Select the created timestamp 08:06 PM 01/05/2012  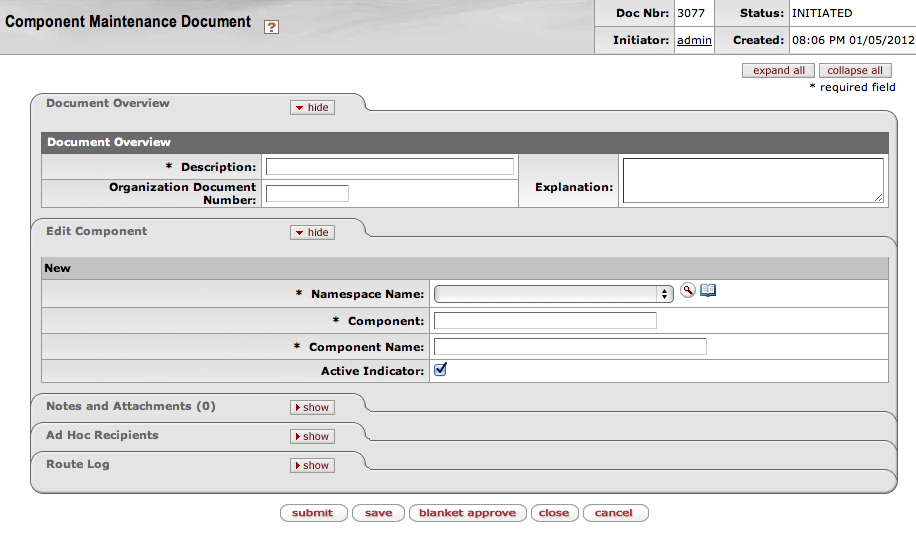click(x=853, y=40)
